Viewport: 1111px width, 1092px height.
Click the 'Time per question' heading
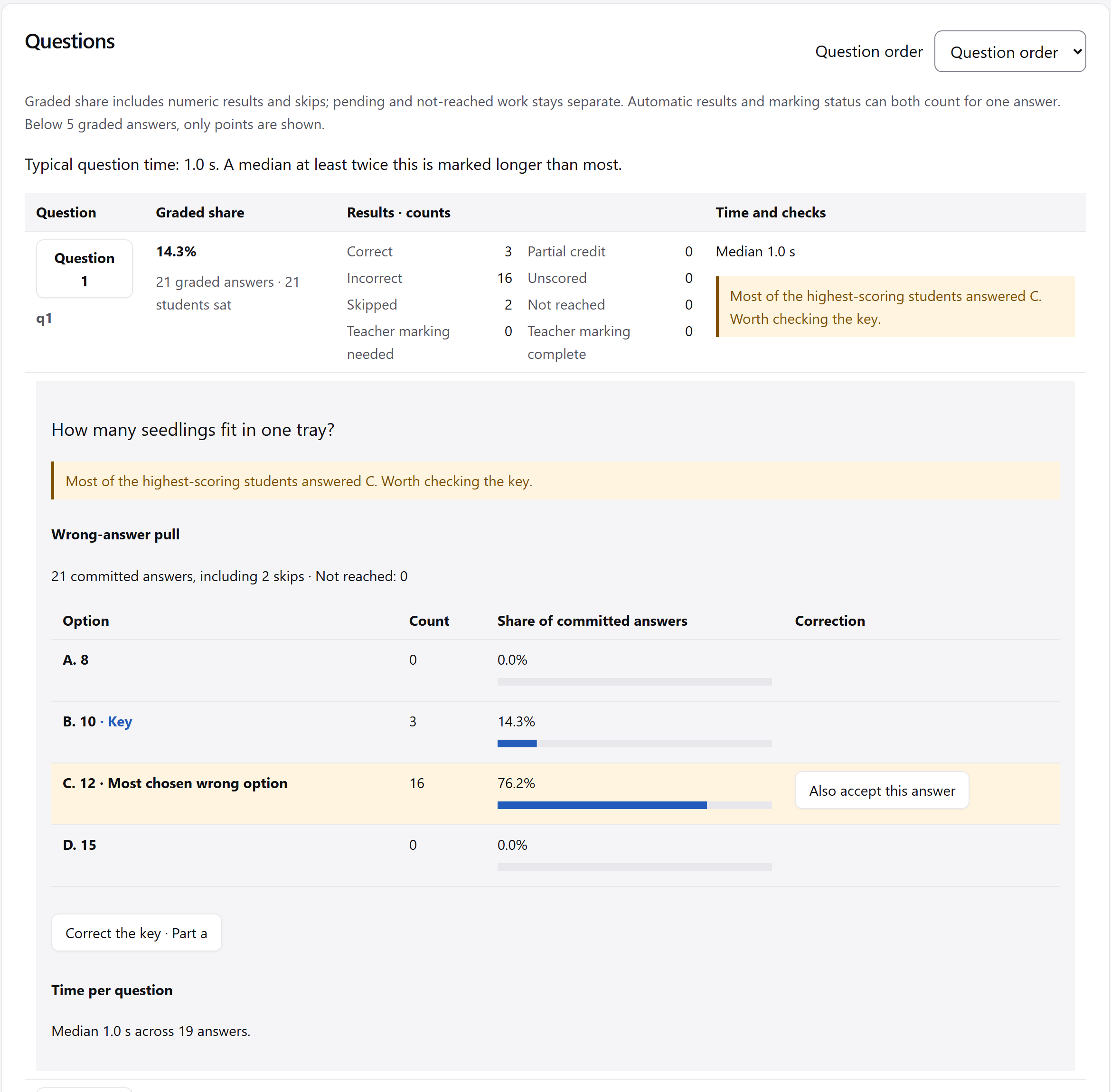[x=112, y=990]
